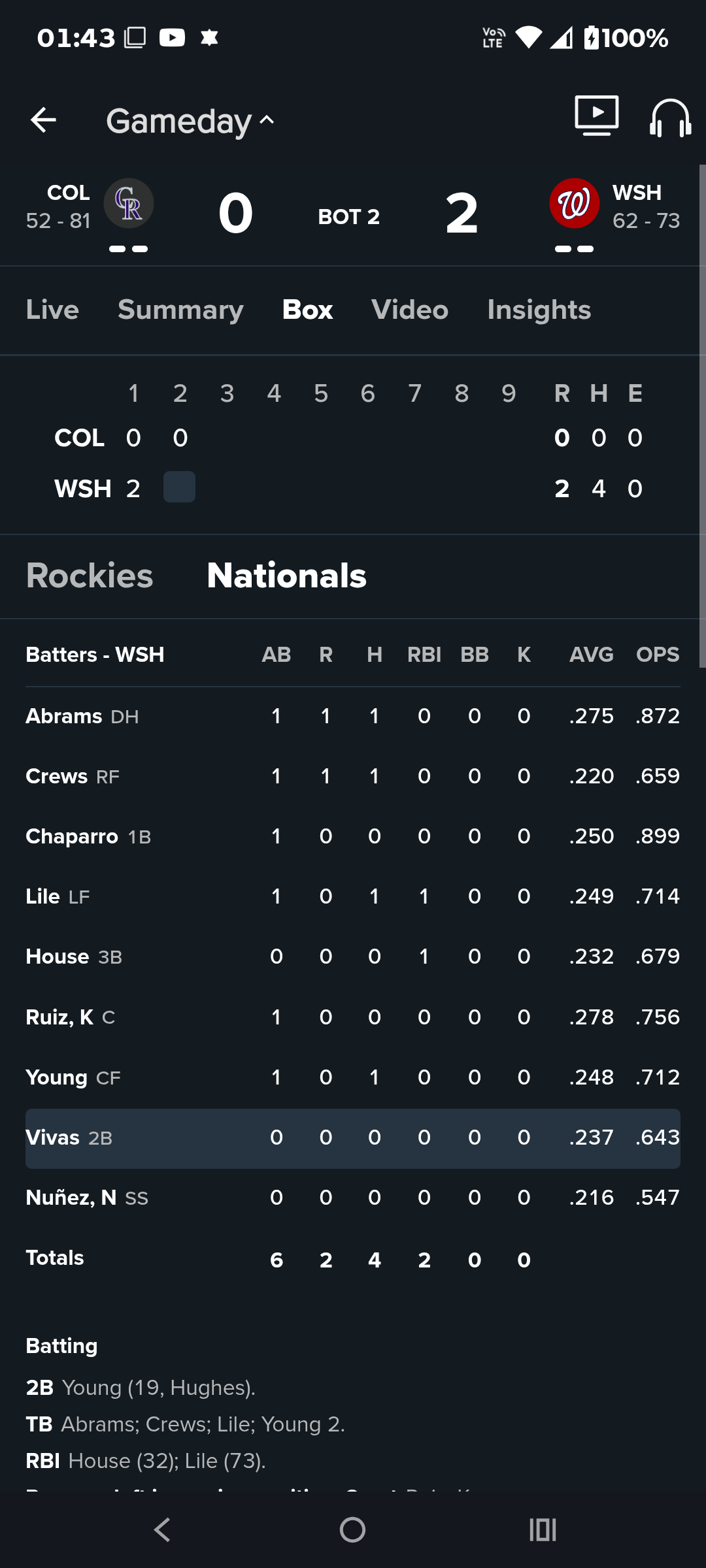Tap the back arrow icon

point(43,120)
